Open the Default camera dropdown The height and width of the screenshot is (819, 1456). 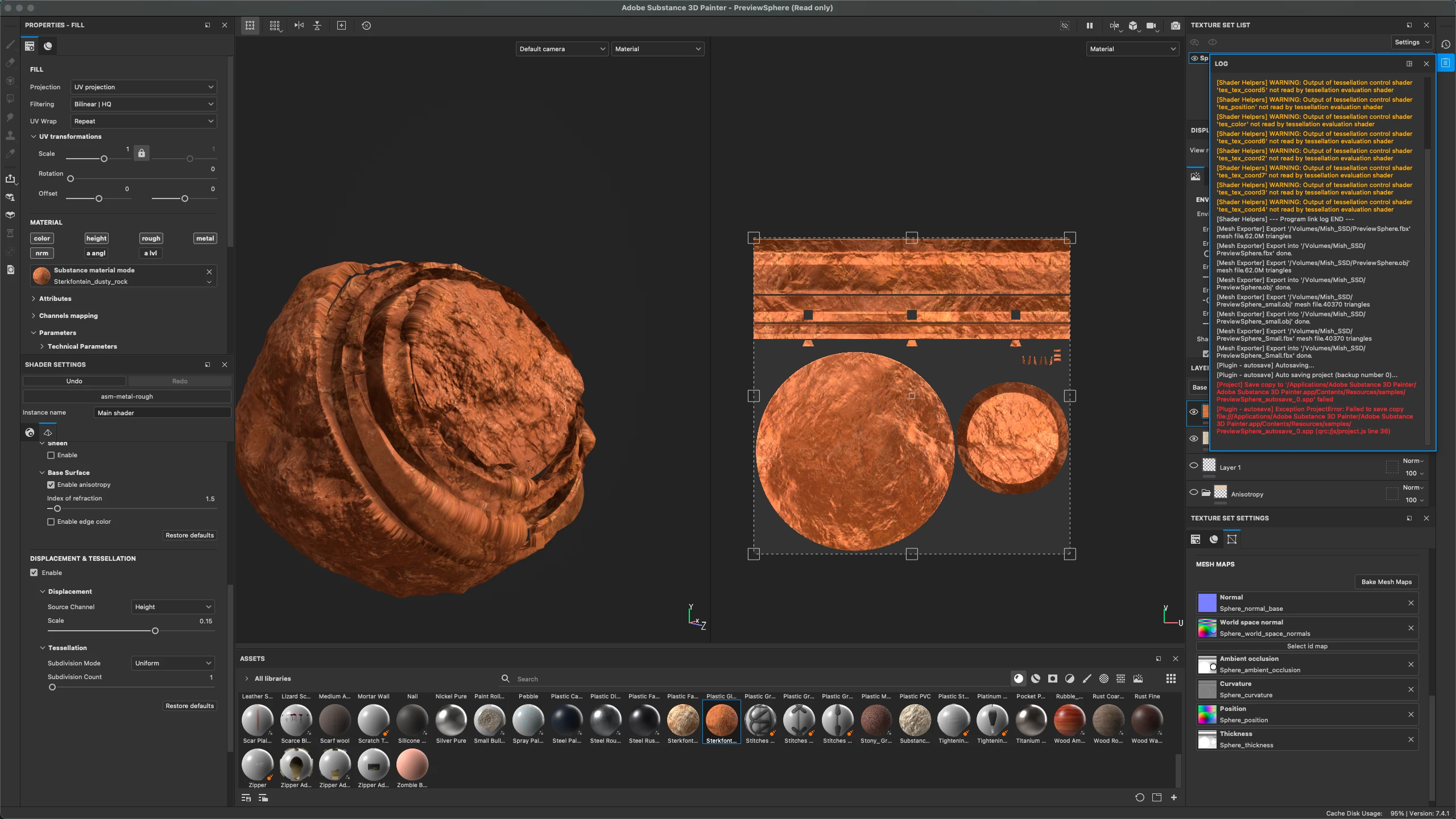561,49
